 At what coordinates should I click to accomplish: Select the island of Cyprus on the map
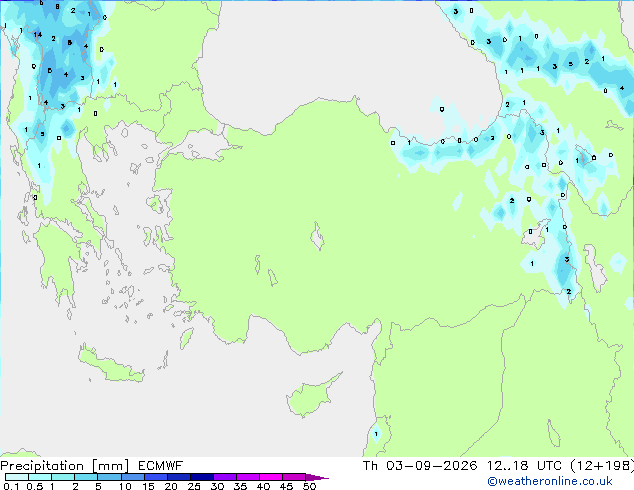pos(311,396)
